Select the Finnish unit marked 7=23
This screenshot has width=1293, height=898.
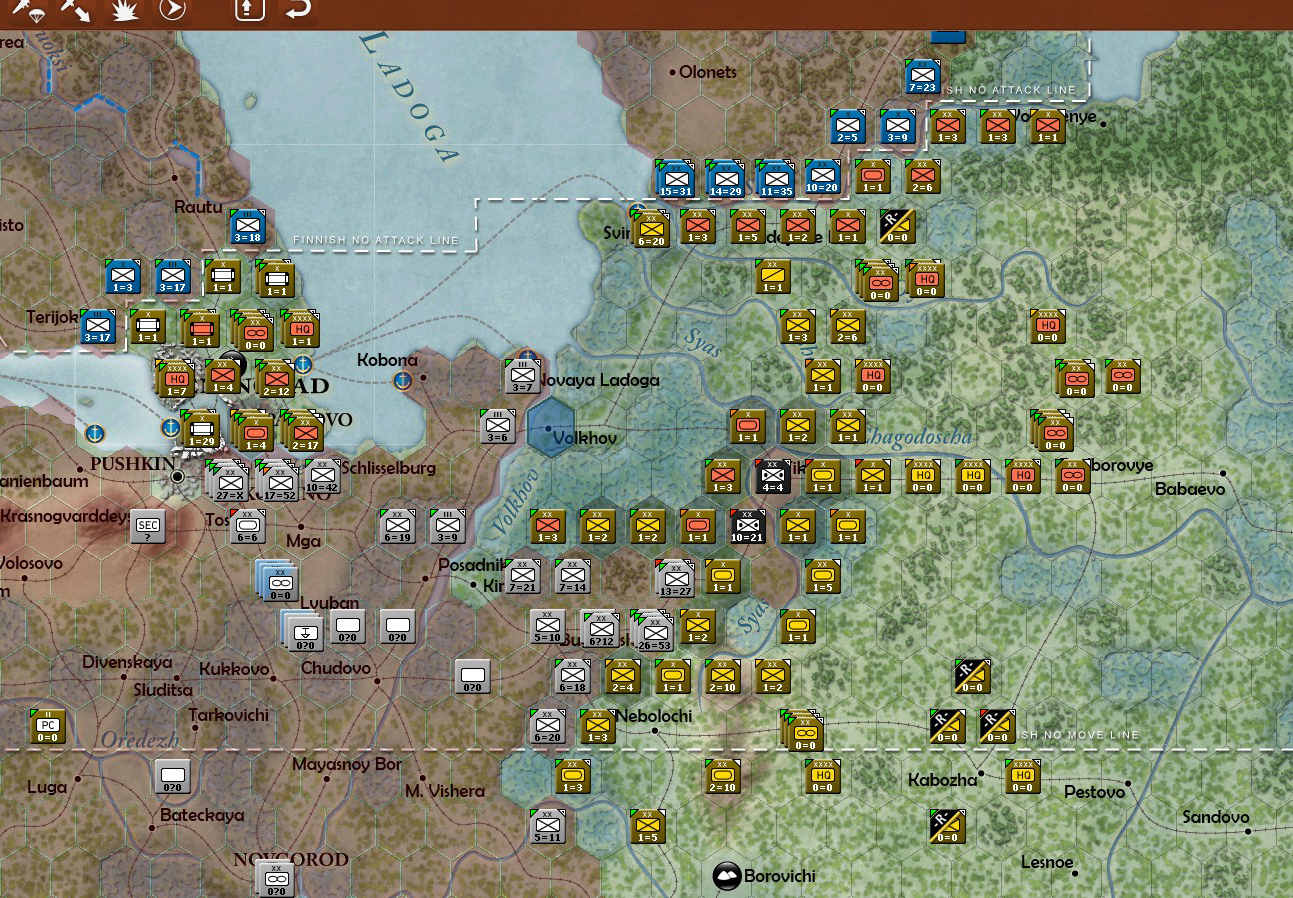923,77
